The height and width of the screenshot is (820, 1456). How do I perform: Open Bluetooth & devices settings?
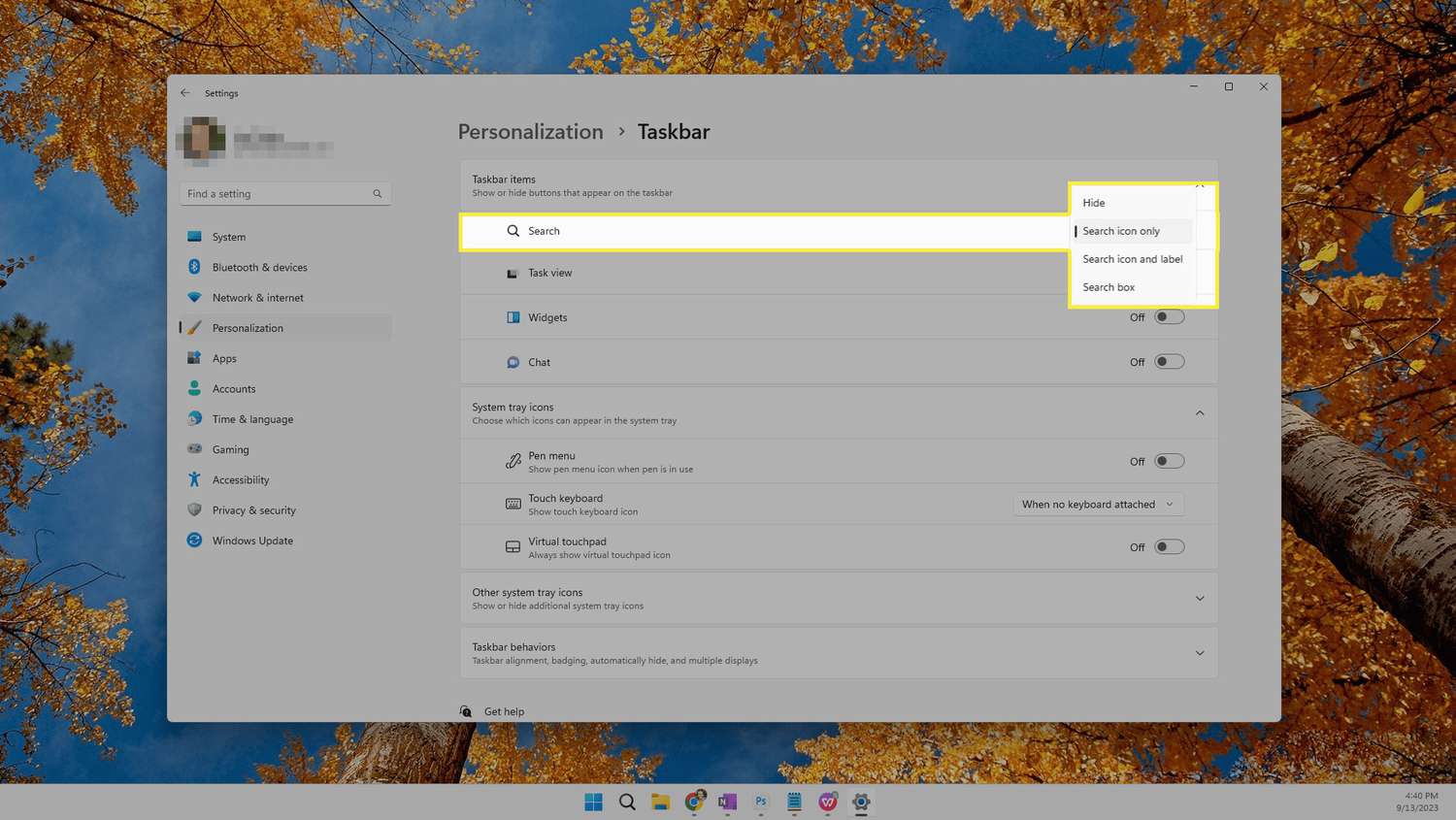[x=259, y=267]
